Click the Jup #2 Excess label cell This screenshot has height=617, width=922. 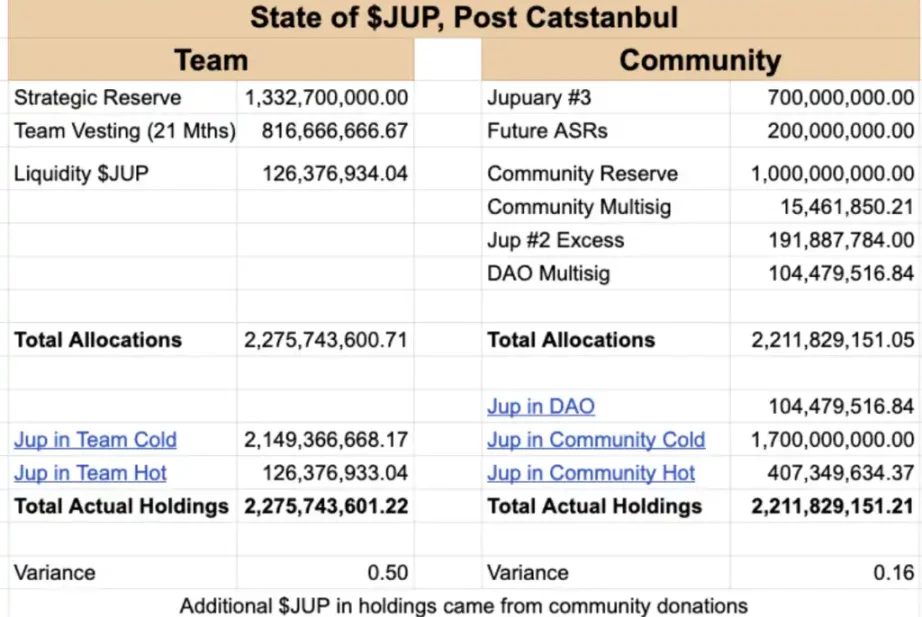point(555,240)
